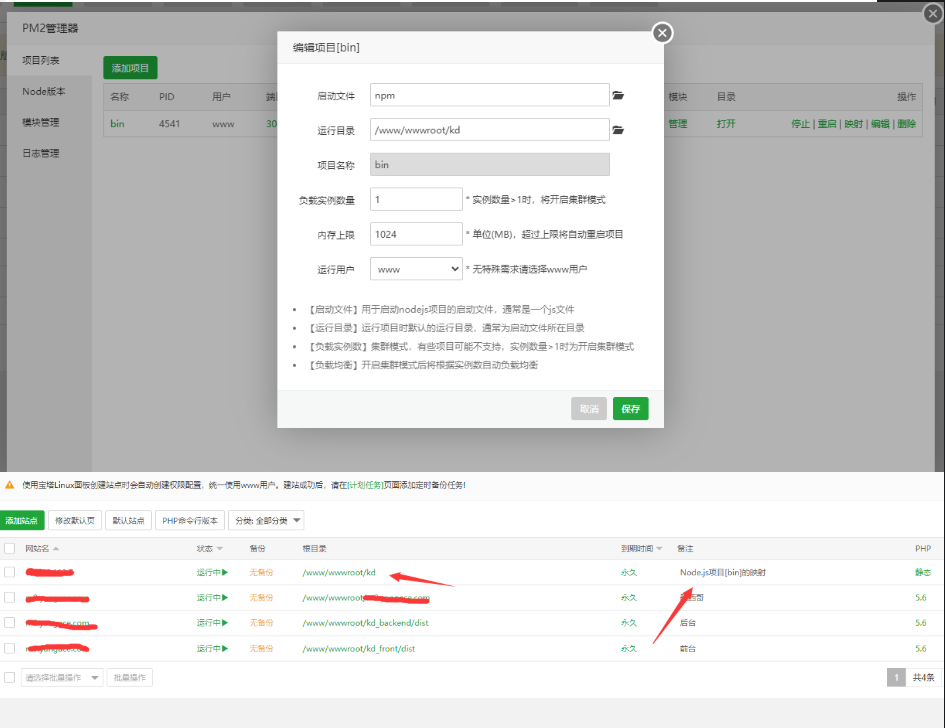Viewport: 945px width, 728px height.
Task: Toggle the select-all checkbox in site table header
Action: pyautogui.click(x=10, y=549)
